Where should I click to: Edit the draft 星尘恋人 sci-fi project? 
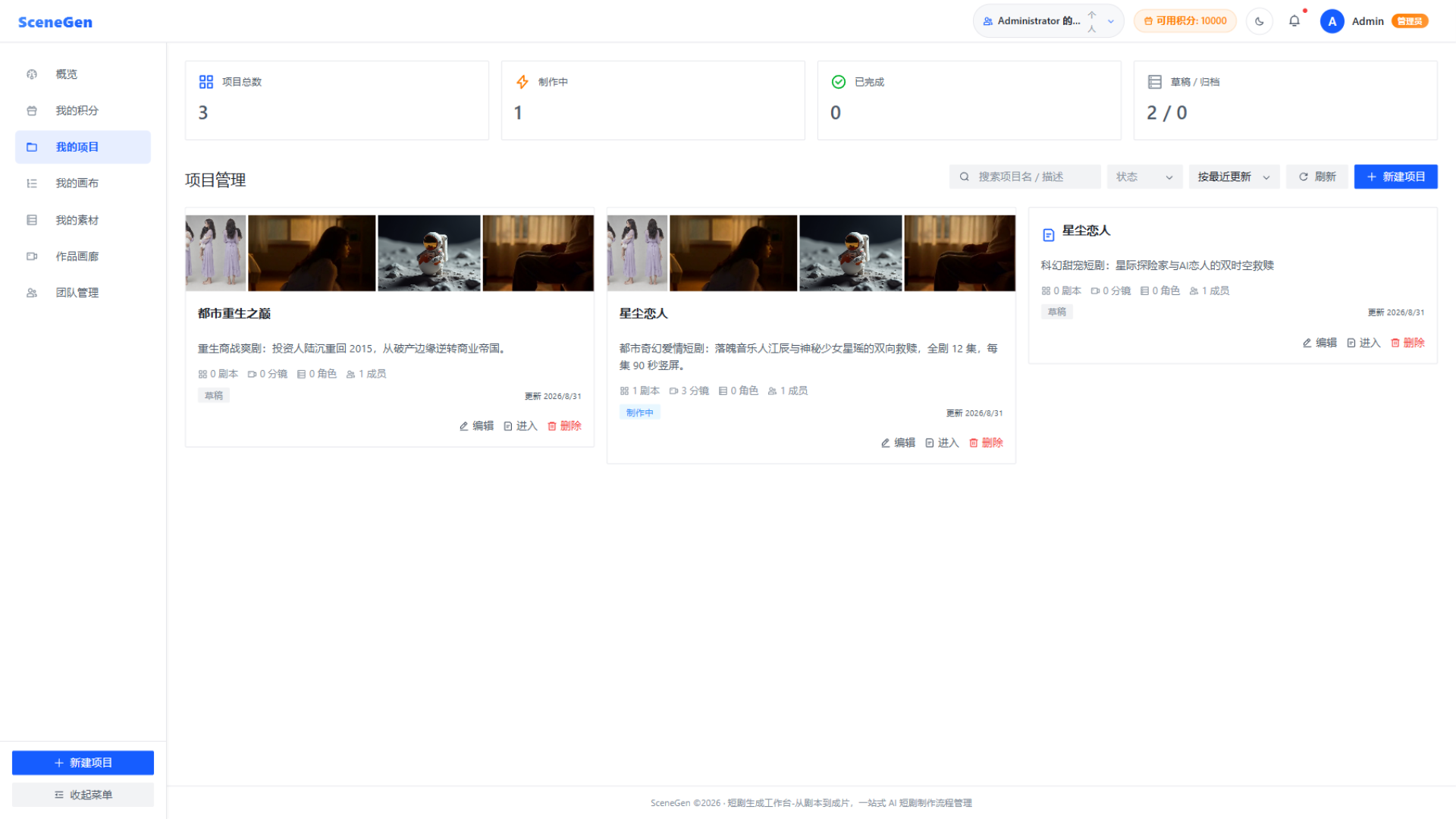(x=1319, y=343)
